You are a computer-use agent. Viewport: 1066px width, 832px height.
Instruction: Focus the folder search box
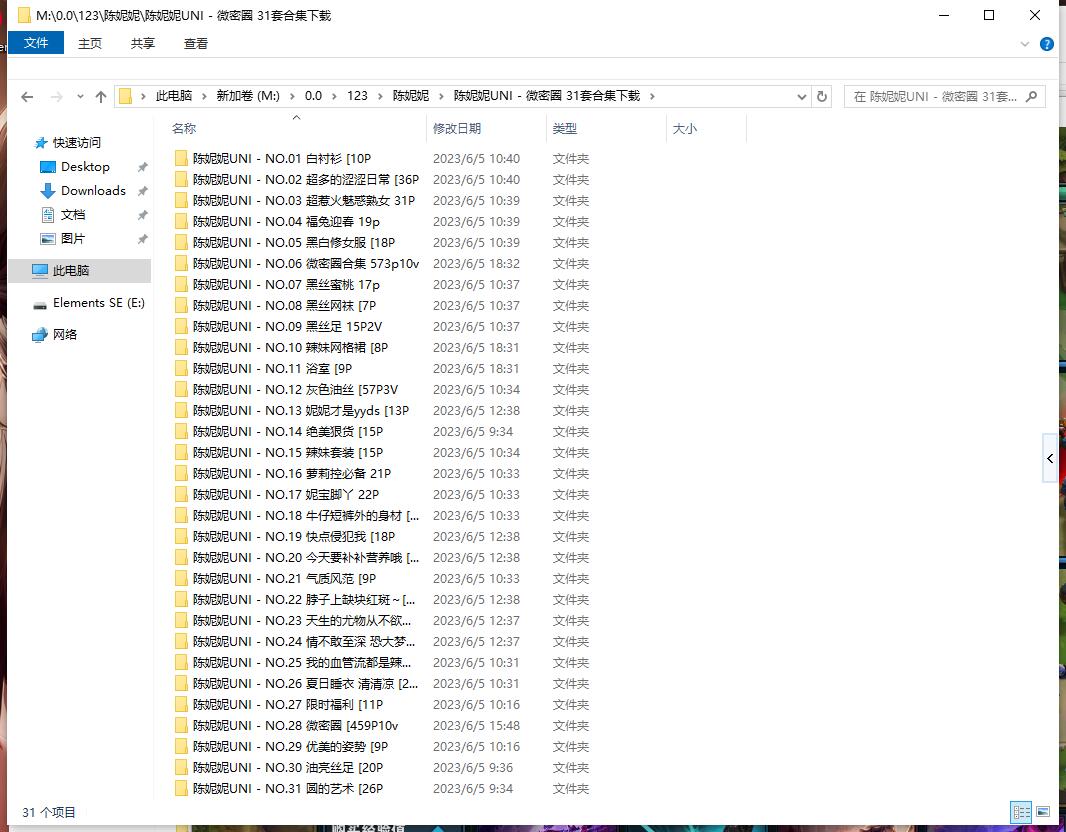[944, 97]
